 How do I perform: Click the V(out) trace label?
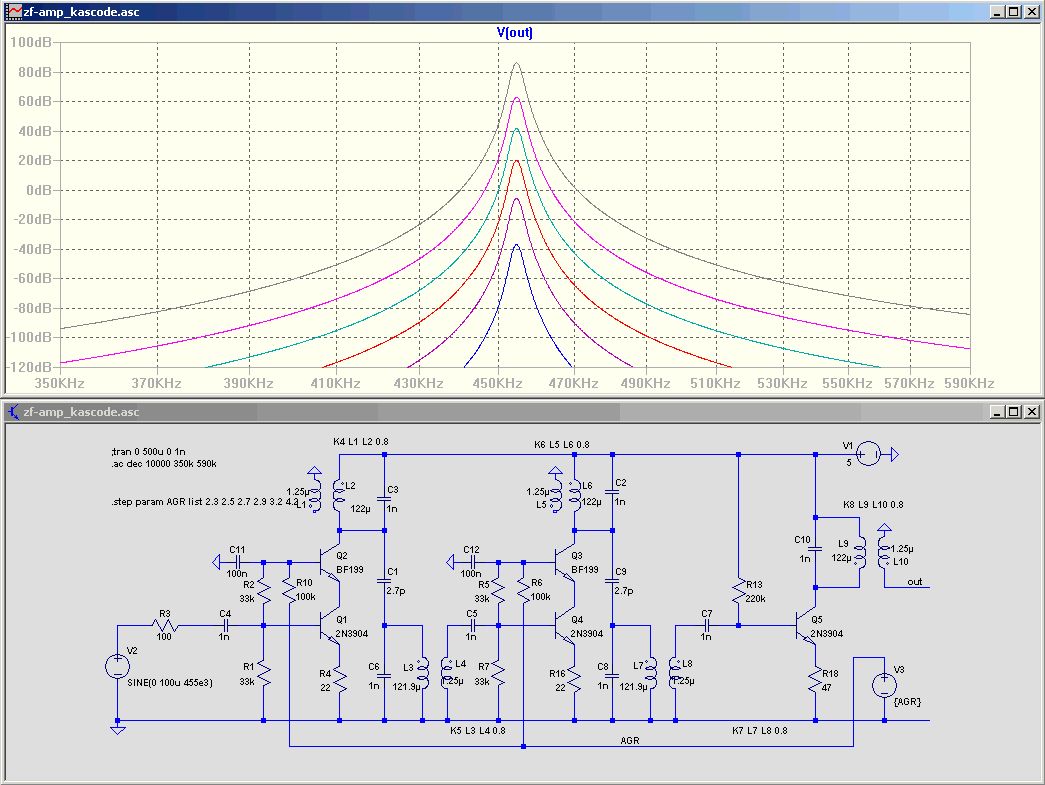[515, 32]
